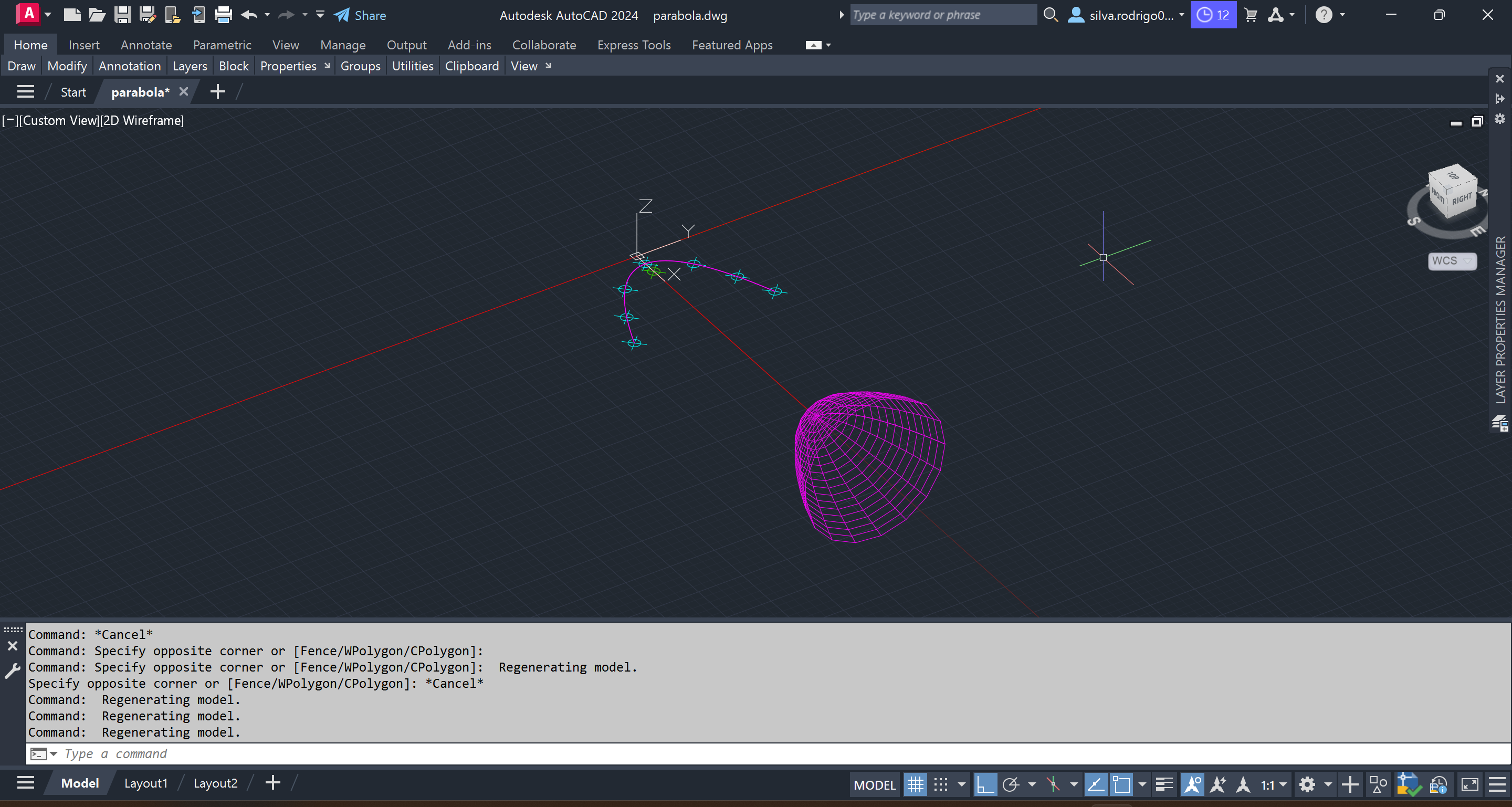Click the Redo arrow icon
1512x807 pixels.
coord(286,15)
